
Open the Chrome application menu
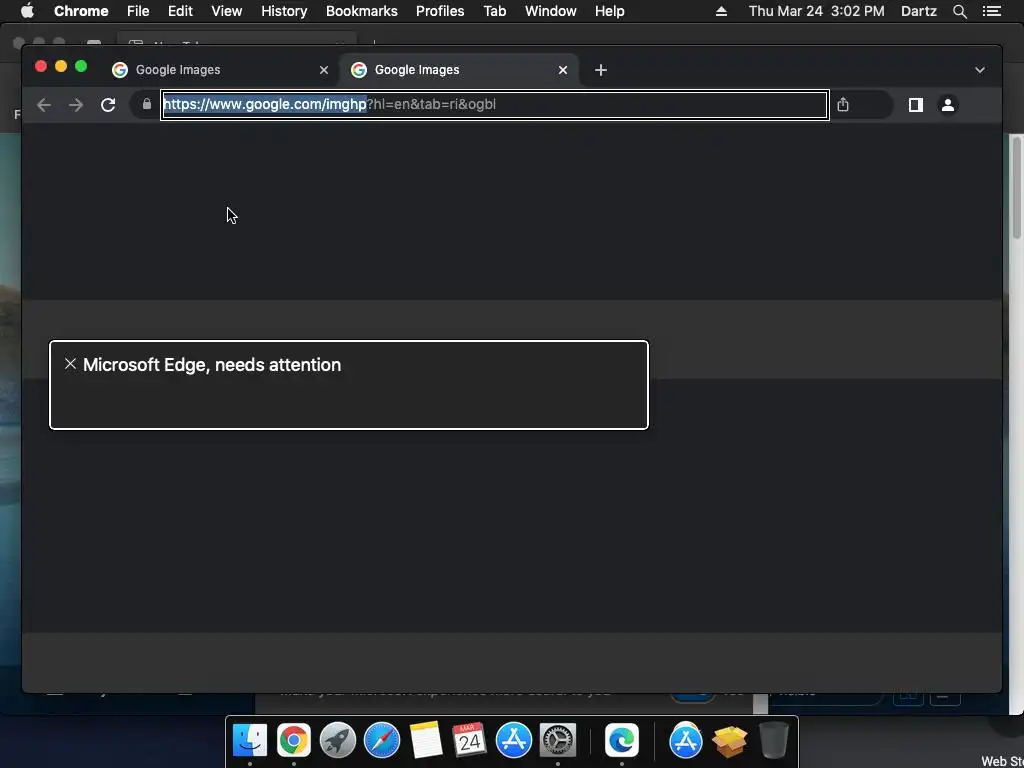coord(81,11)
